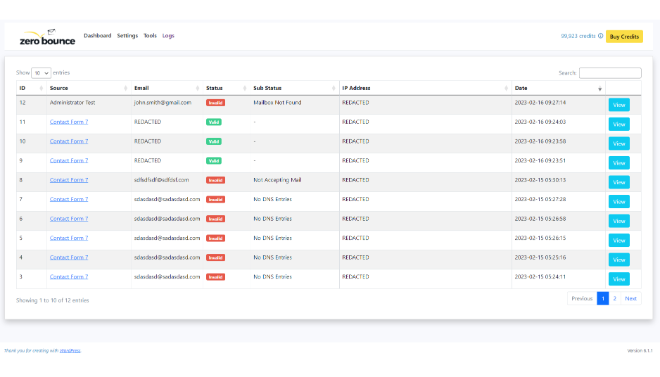This screenshot has width=660, height=377.
Task: Click the credits info icon
Action: click(x=601, y=36)
